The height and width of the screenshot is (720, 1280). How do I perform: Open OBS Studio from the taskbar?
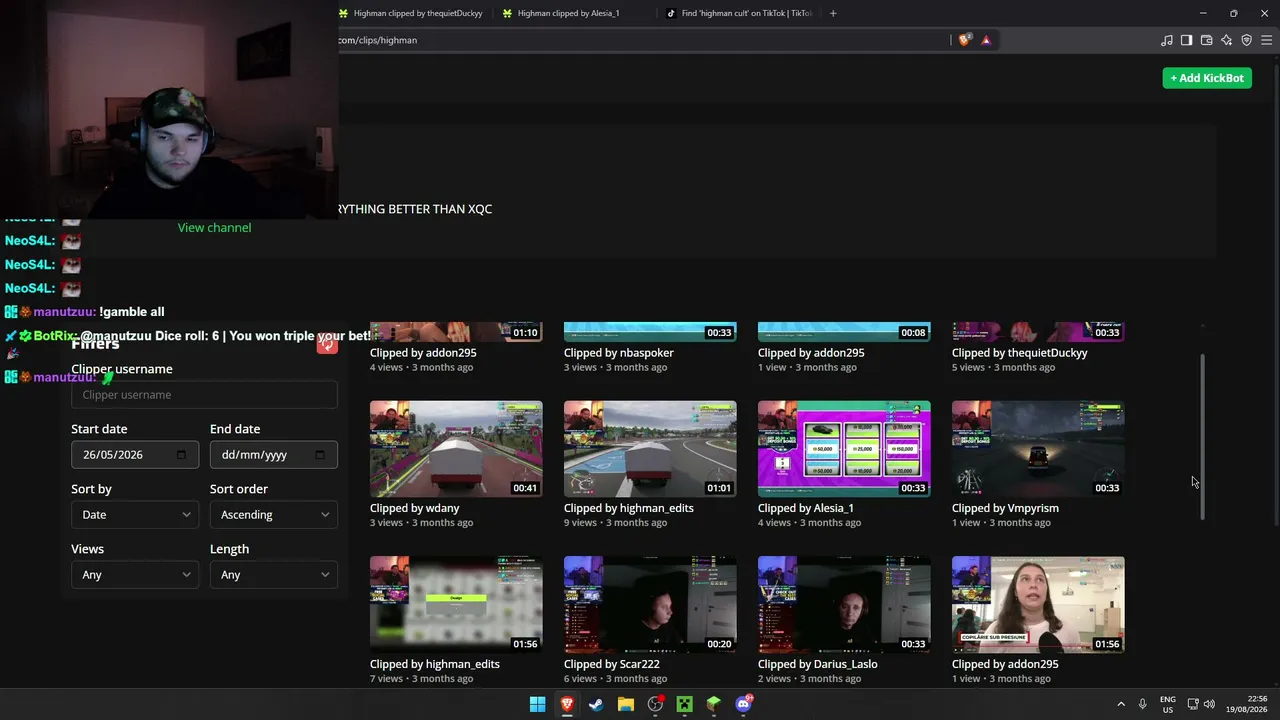[x=655, y=704]
